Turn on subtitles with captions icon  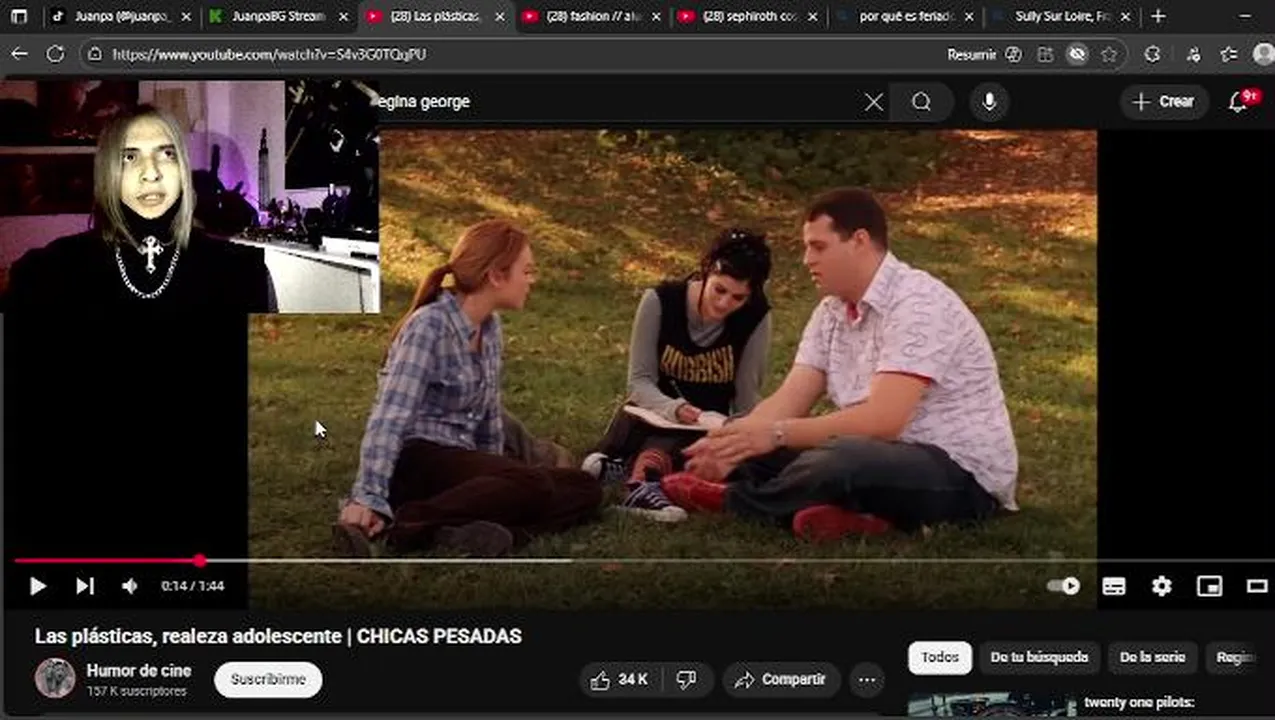click(x=1114, y=586)
